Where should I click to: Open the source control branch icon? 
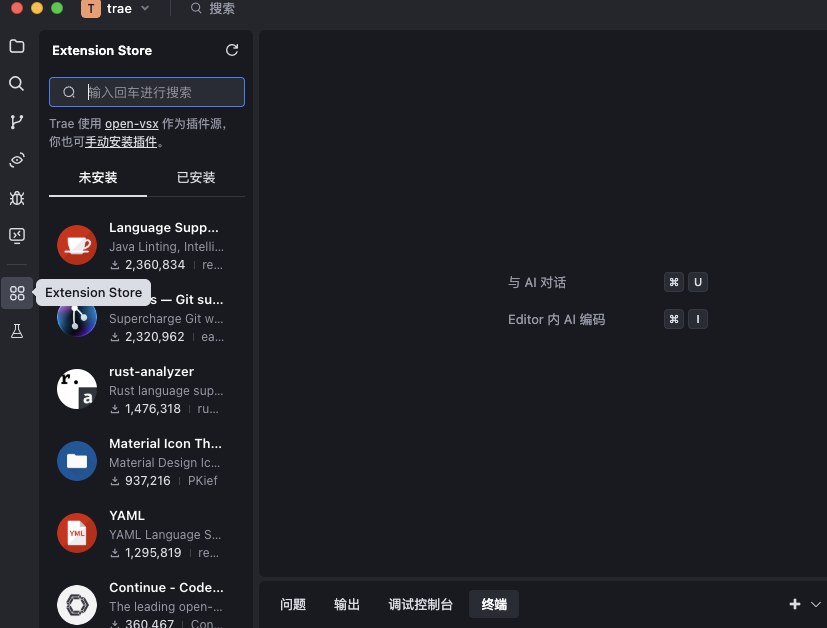17,122
